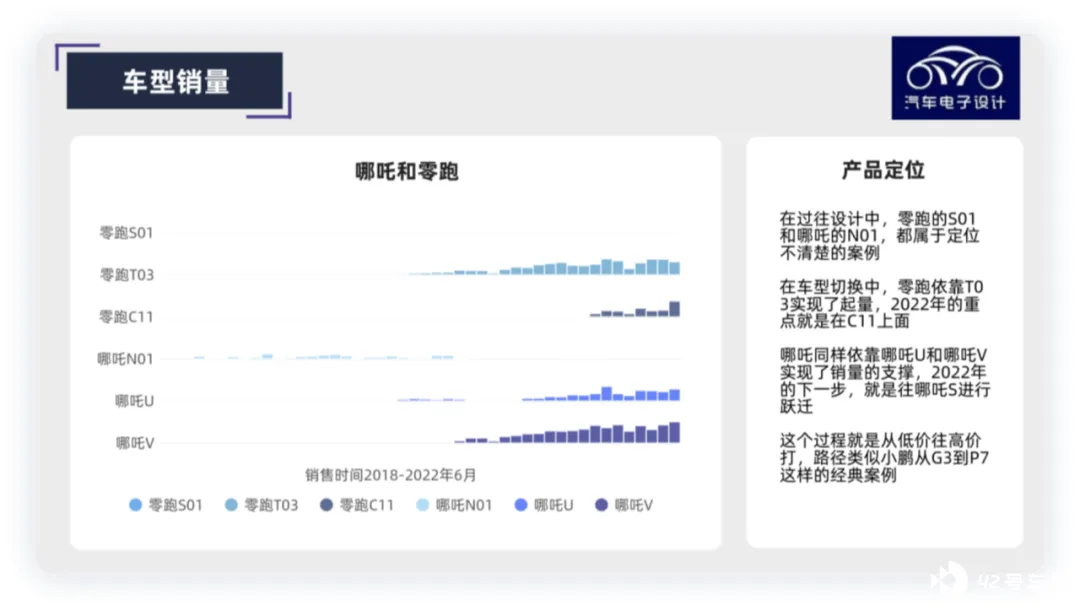The width and height of the screenshot is (1080, 611).
Task: Click the 哪吒V legend color dot
Action: pyautogui.click(x=601, y=505)
